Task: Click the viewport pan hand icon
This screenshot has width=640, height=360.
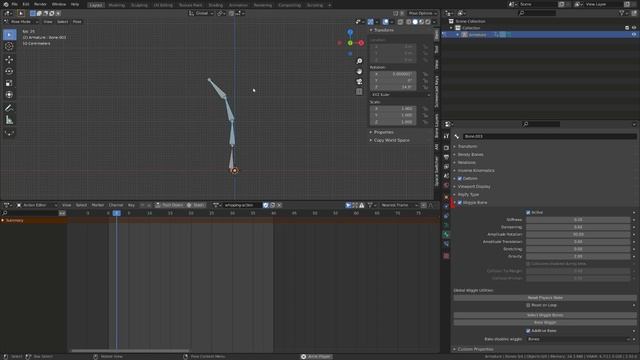Action: (x=359, y=71)
